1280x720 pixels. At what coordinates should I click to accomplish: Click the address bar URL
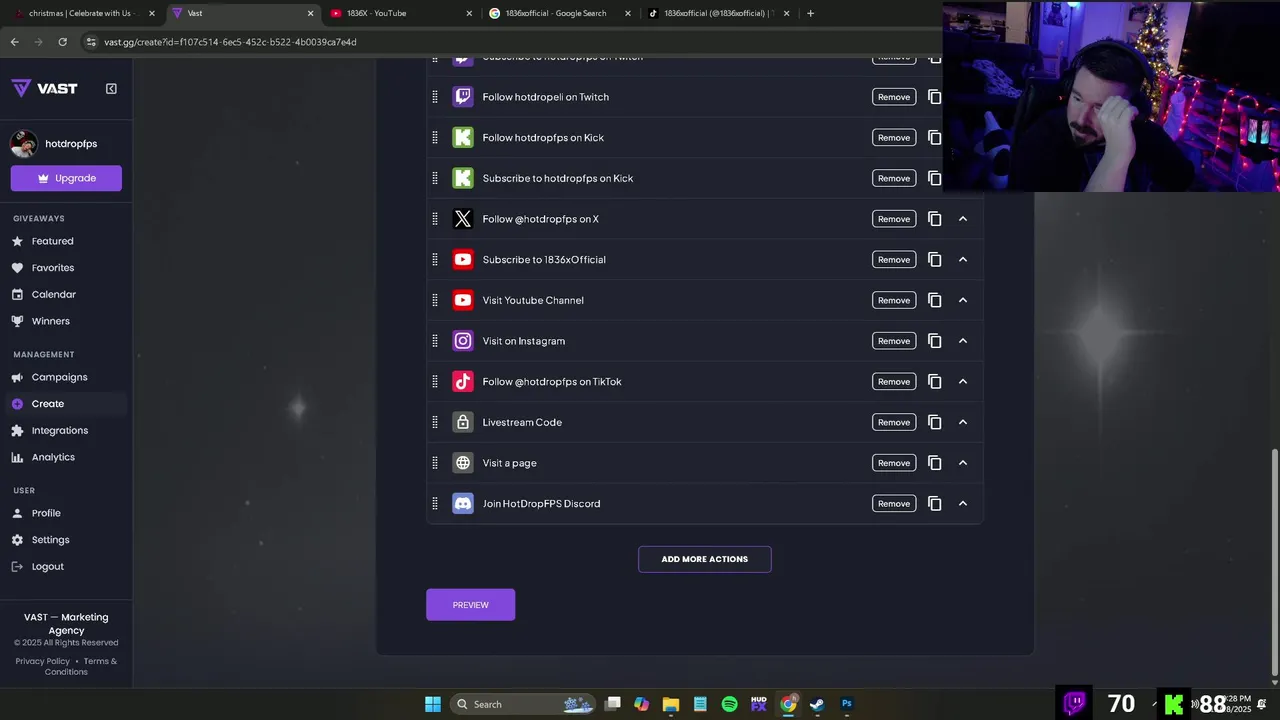[x=230, y=42]
